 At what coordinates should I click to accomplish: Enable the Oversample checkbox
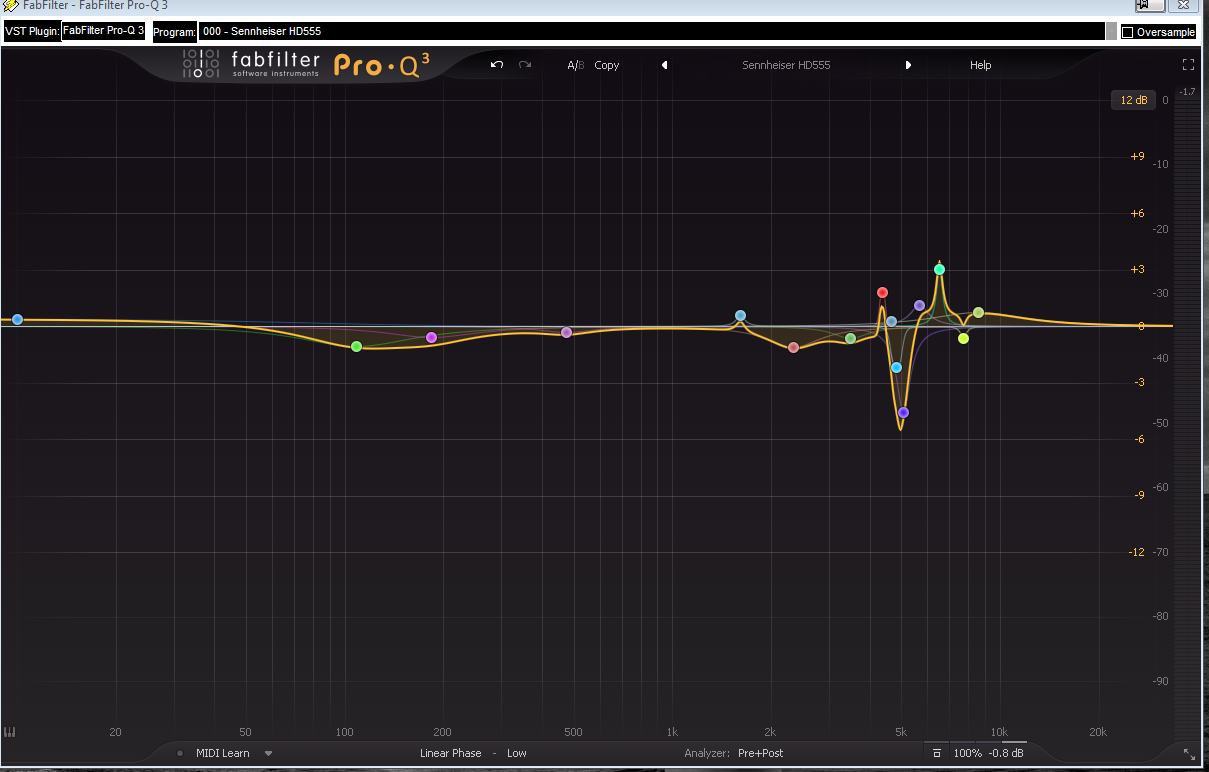tap(1127, 32)
